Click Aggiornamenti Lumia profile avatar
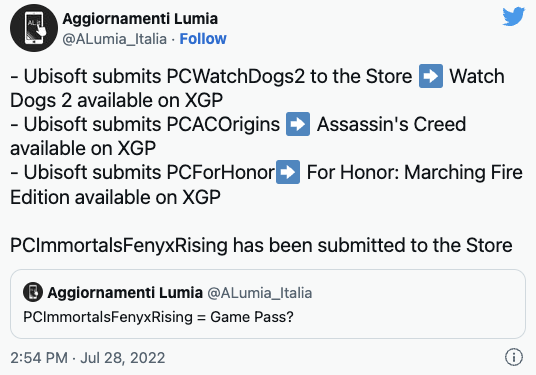Screen dimensions: 536x375 click(x=34, y=28)
